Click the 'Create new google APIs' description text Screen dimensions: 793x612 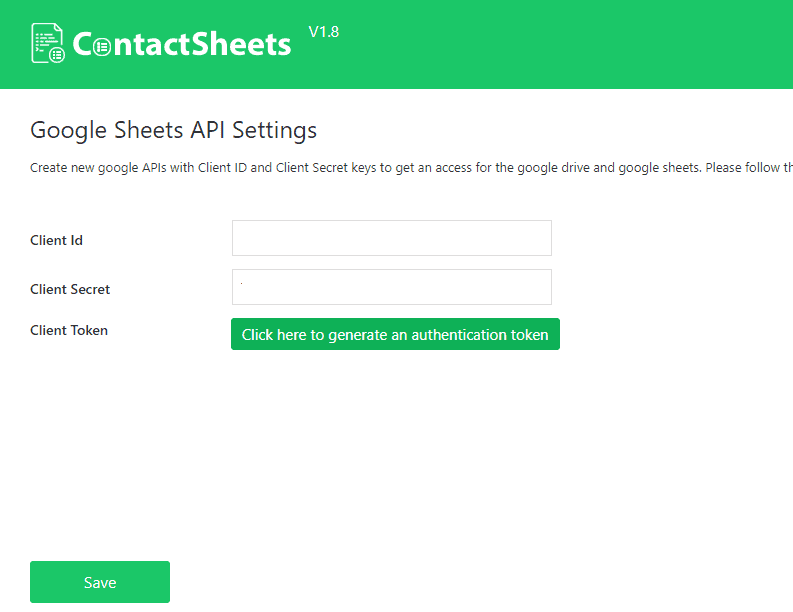coord(411,167)
